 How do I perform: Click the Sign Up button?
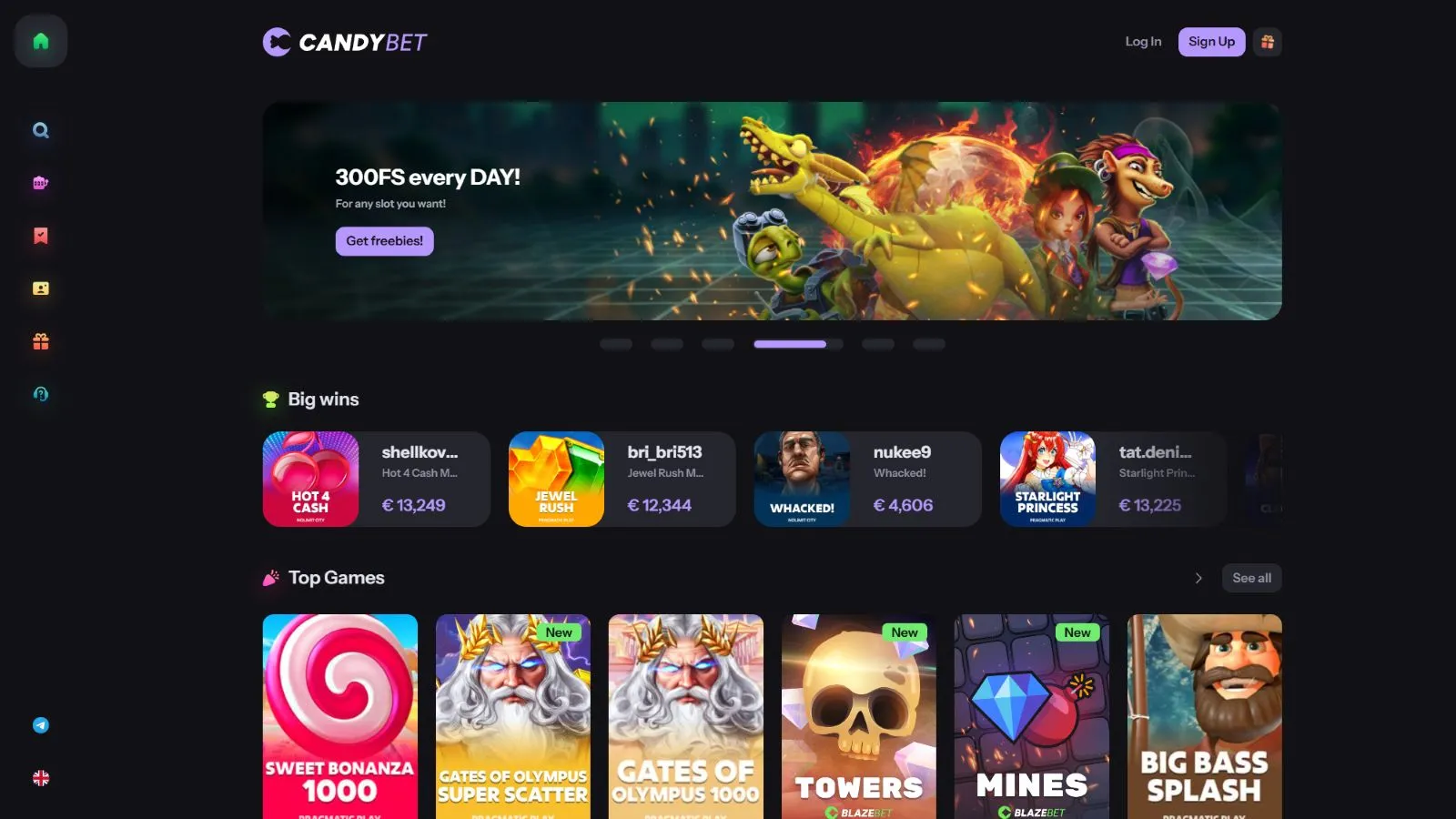coord(1211,42)
